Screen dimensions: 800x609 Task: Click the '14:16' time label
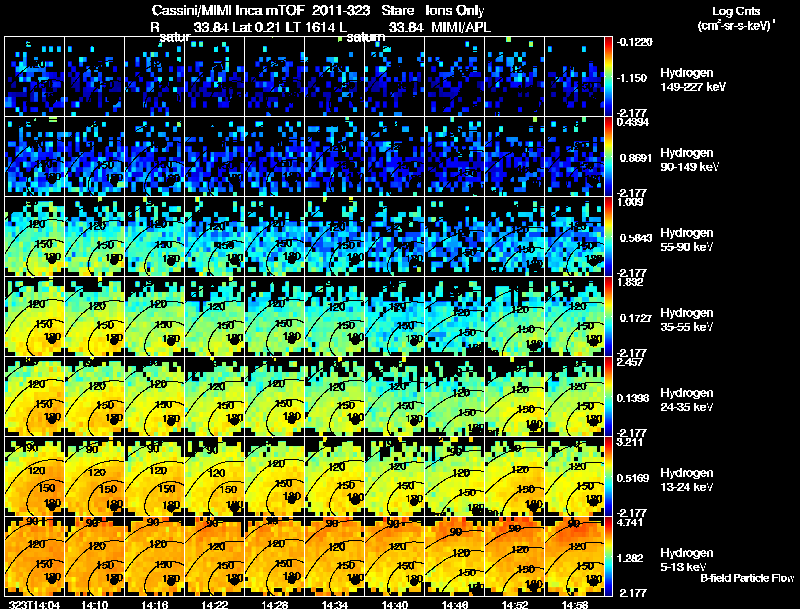[154, 604]
